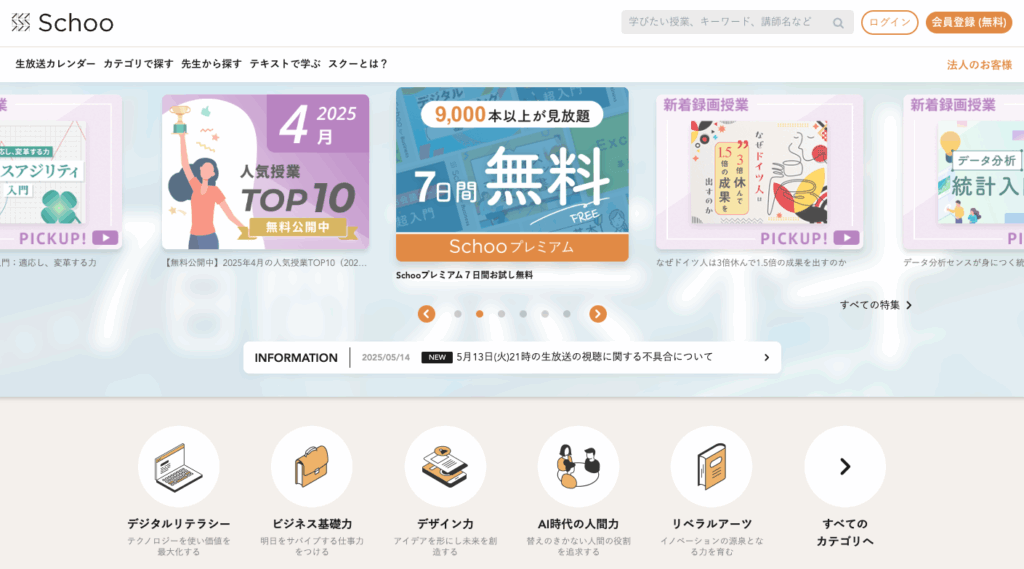
Task: Open the デジタルリテラシー laptop category icon
Action: tap(178, 466)
